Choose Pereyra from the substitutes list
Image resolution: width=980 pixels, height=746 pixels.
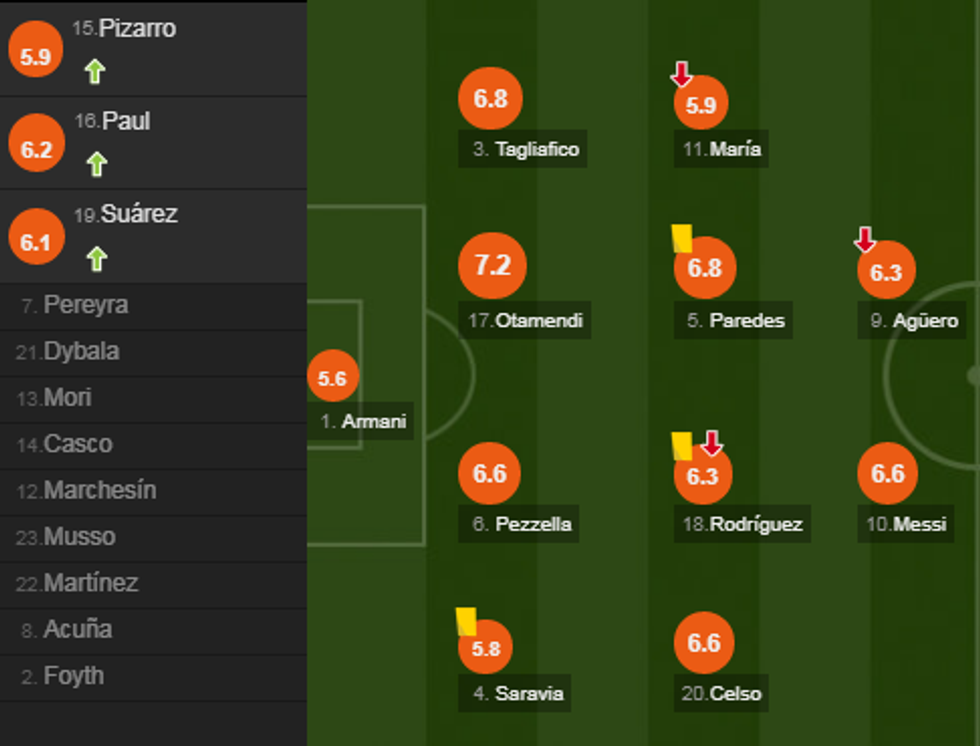pos(85,305)
